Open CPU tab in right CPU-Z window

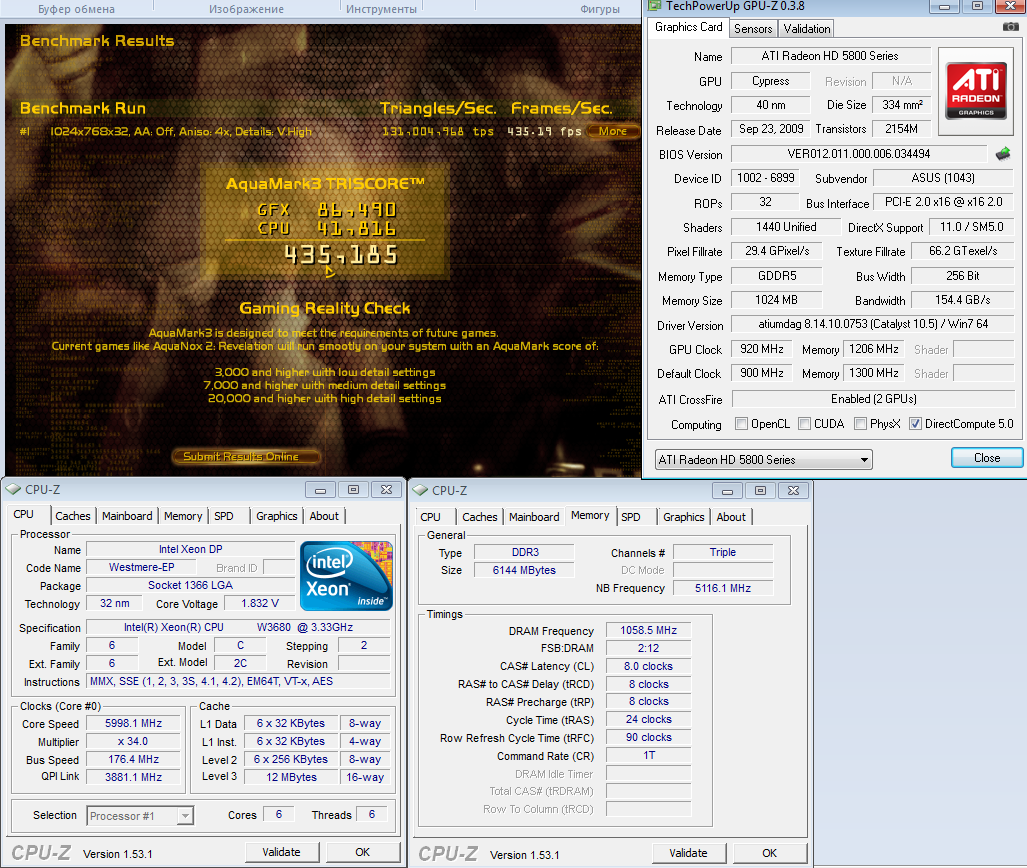430,518
